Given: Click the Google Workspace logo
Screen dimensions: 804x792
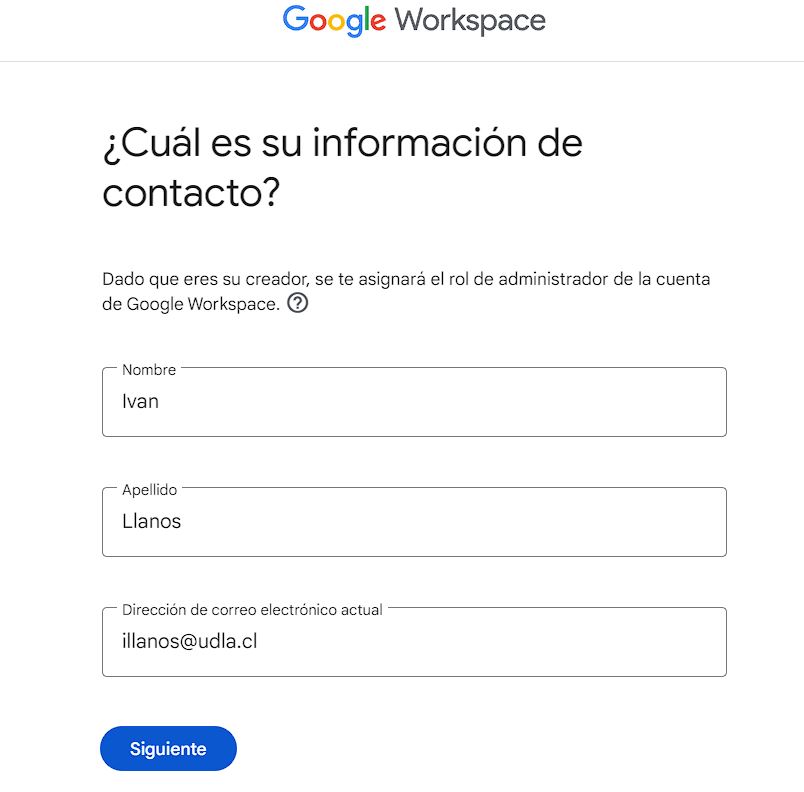Looking at the screenshot, I should tap(414, 21).
